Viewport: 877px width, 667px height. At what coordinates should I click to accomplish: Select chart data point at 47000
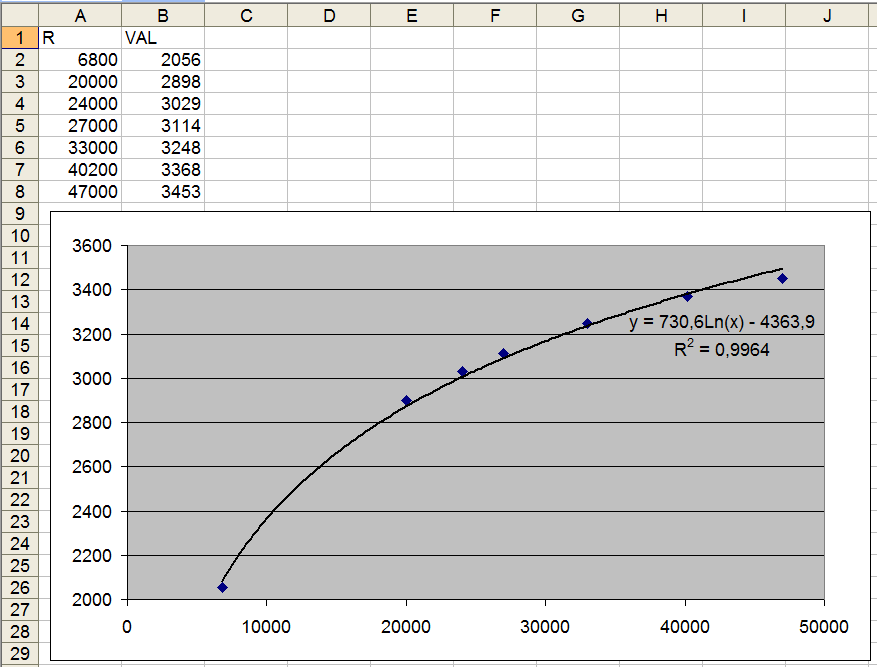pyautogui.click(x=782, y=278)
